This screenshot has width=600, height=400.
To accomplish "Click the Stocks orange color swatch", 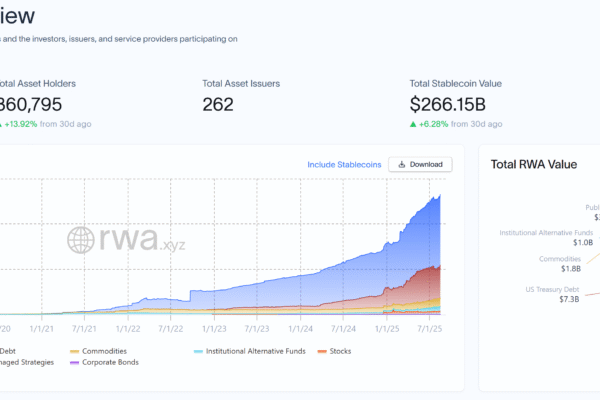I will point(321,351).
